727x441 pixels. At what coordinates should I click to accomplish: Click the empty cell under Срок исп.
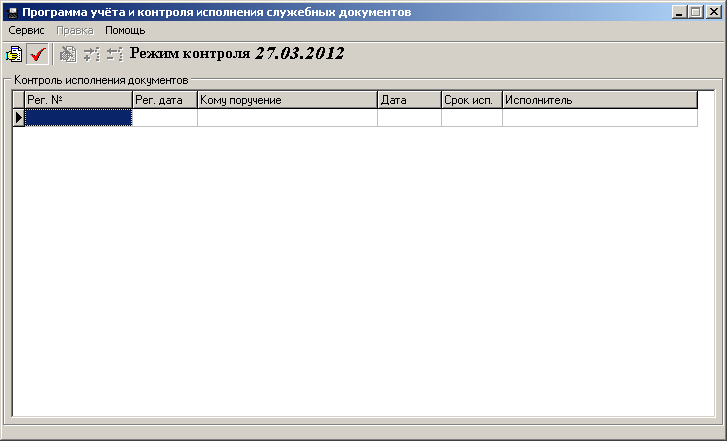(471, 118)
